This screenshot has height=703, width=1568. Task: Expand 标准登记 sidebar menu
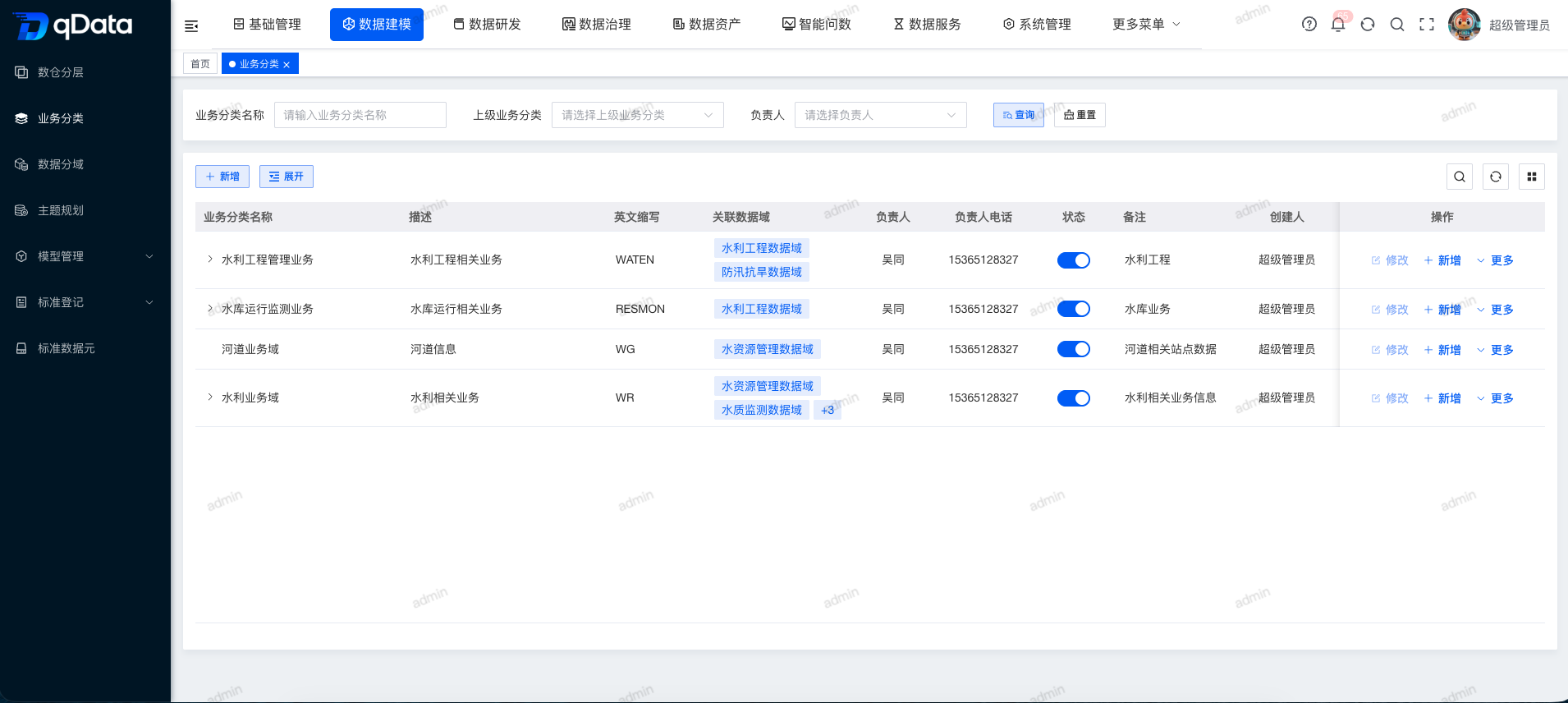click(85, 302)
